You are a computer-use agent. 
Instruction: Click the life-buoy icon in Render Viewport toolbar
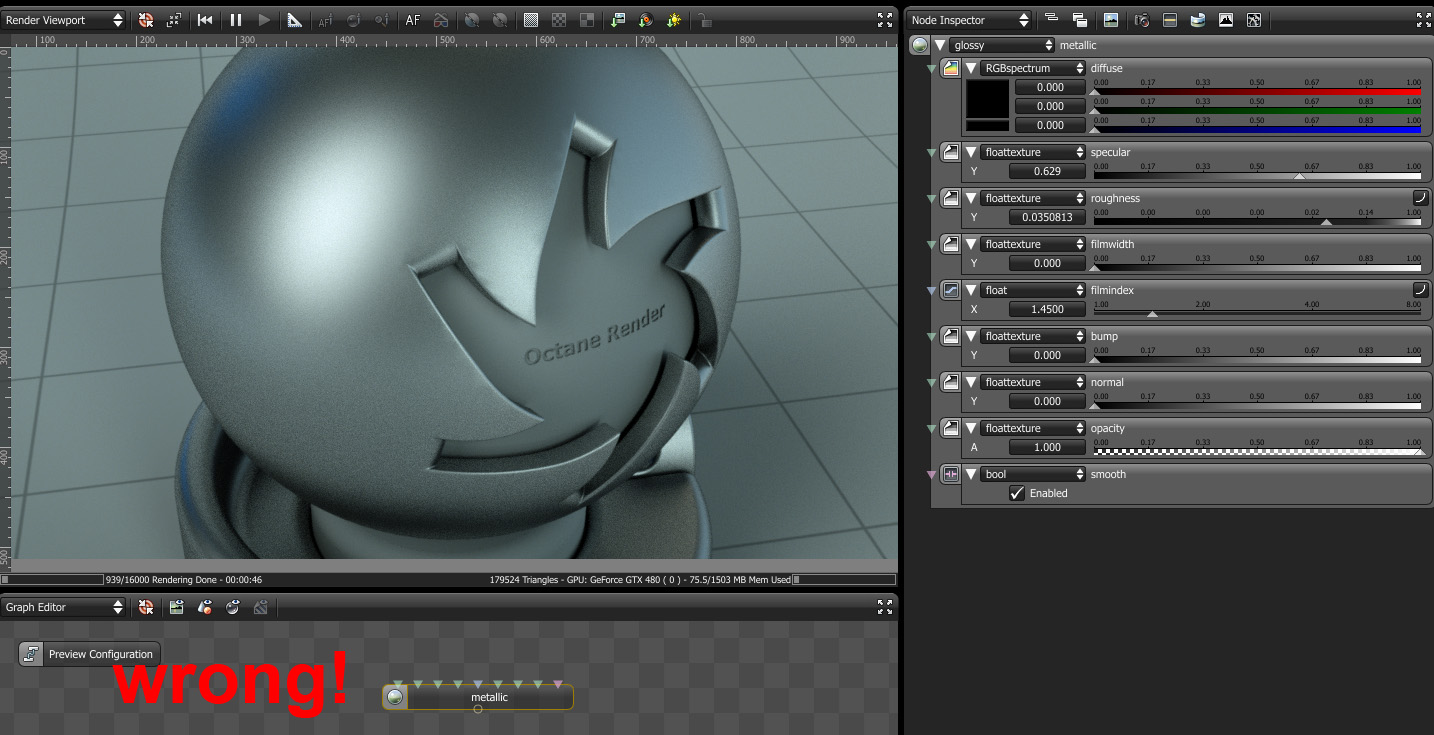(x=146, y=20)
